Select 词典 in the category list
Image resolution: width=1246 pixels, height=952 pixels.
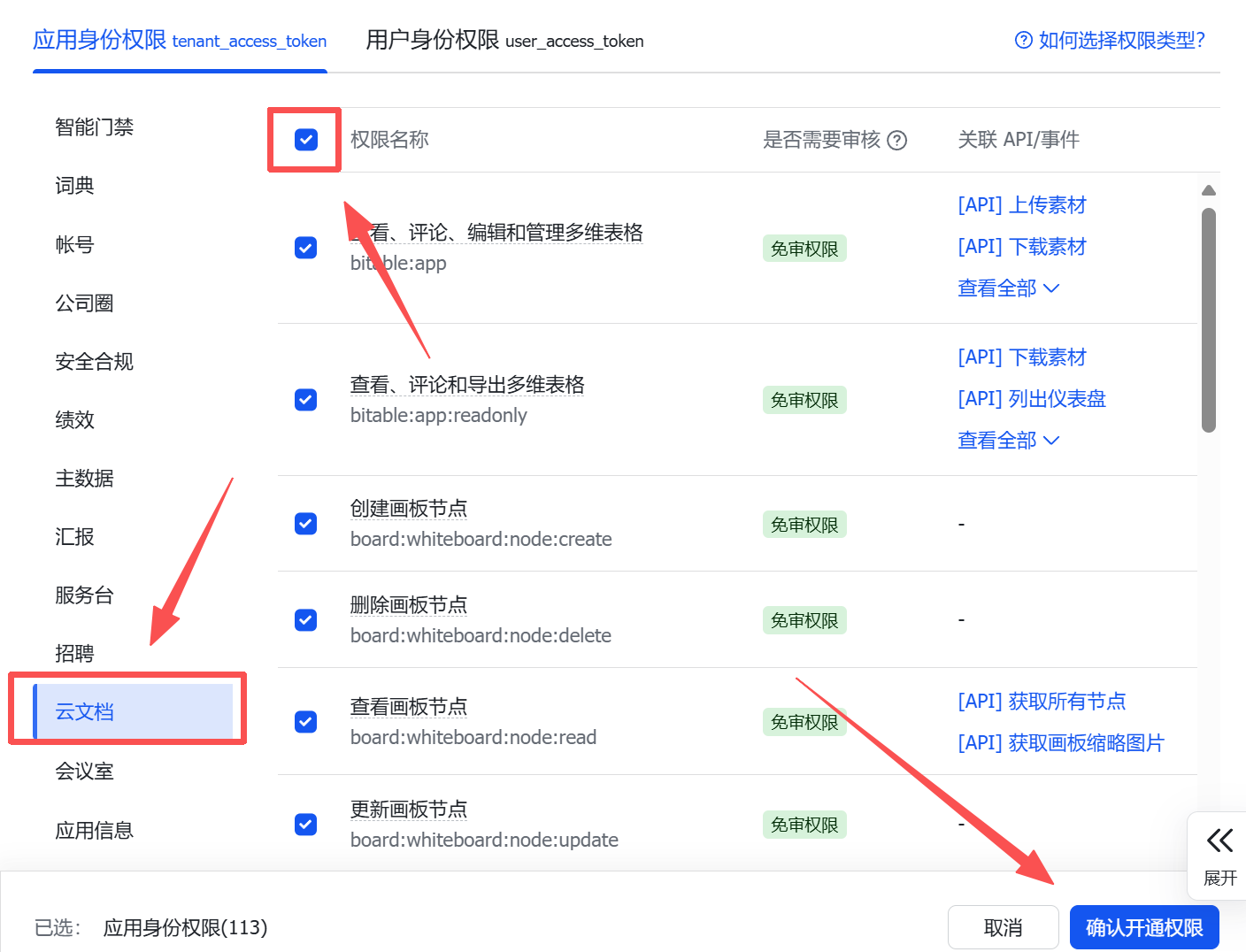[74, 186]
